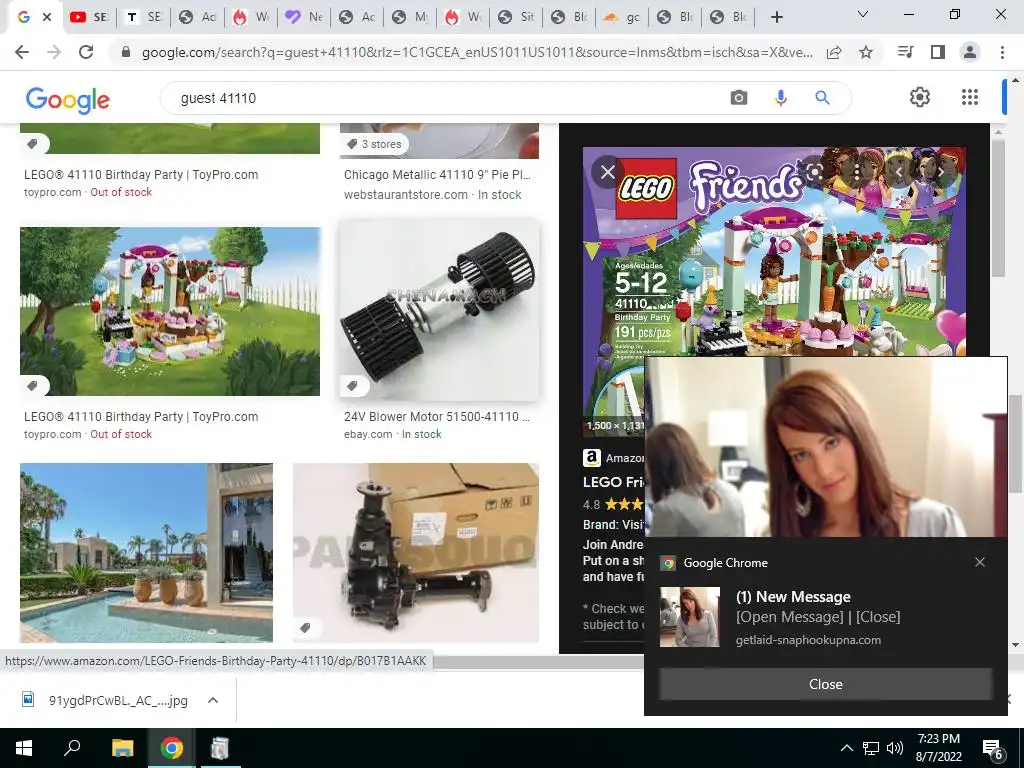
Task: Open the villa with pool image
Action: pyautogui.click(x=146, y=552)
